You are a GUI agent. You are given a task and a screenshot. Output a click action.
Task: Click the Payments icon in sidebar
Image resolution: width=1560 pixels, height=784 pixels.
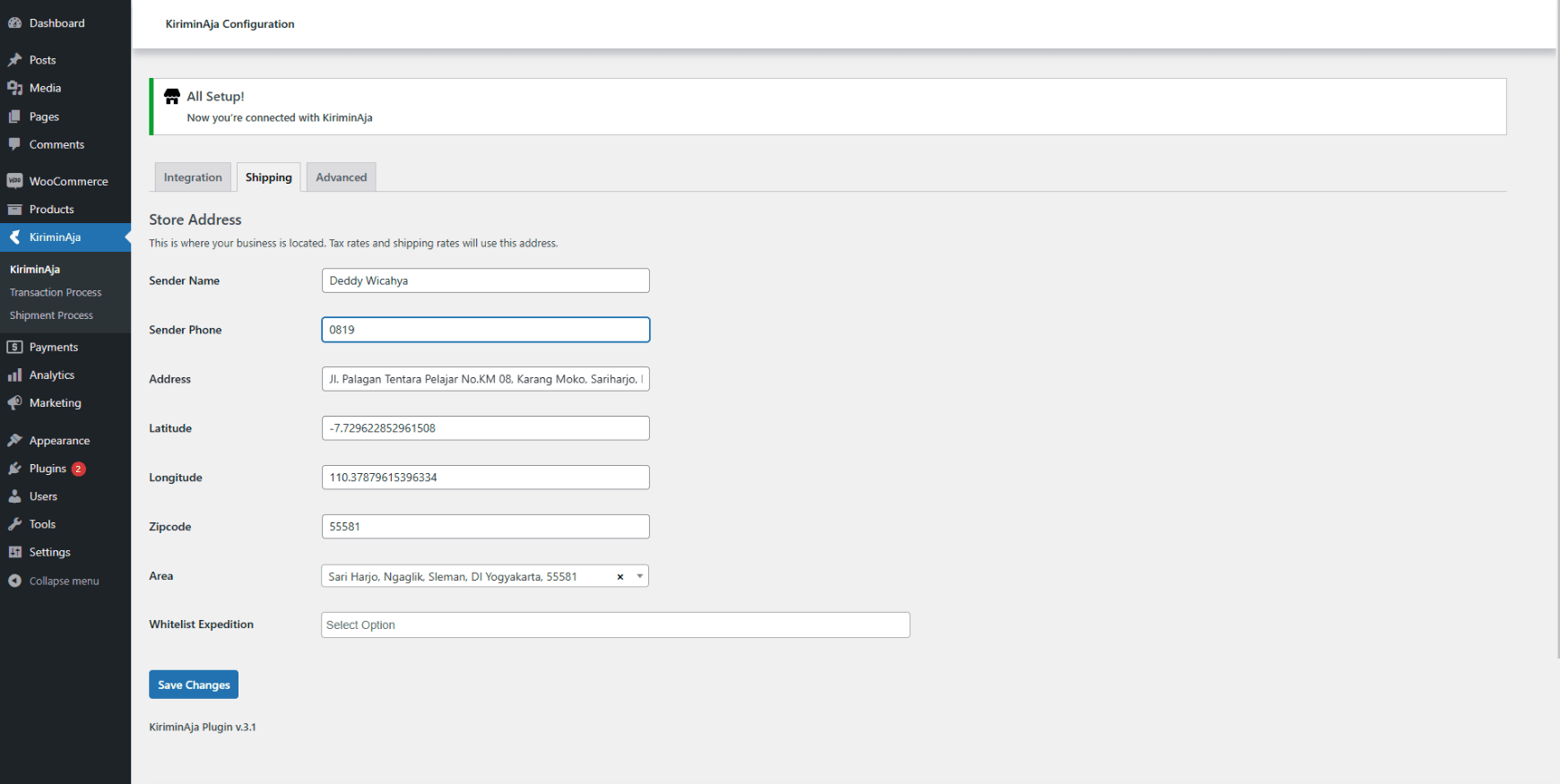(x=14, y=347)
